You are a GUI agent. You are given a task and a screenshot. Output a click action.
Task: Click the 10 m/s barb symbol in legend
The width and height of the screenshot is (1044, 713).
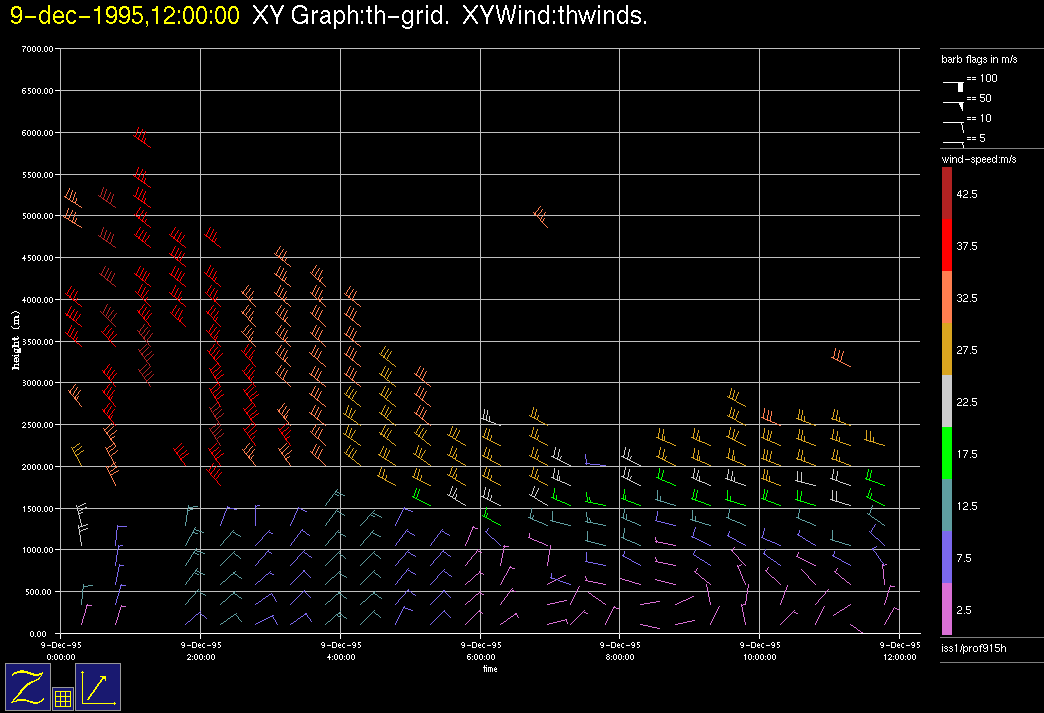[954, 123]
